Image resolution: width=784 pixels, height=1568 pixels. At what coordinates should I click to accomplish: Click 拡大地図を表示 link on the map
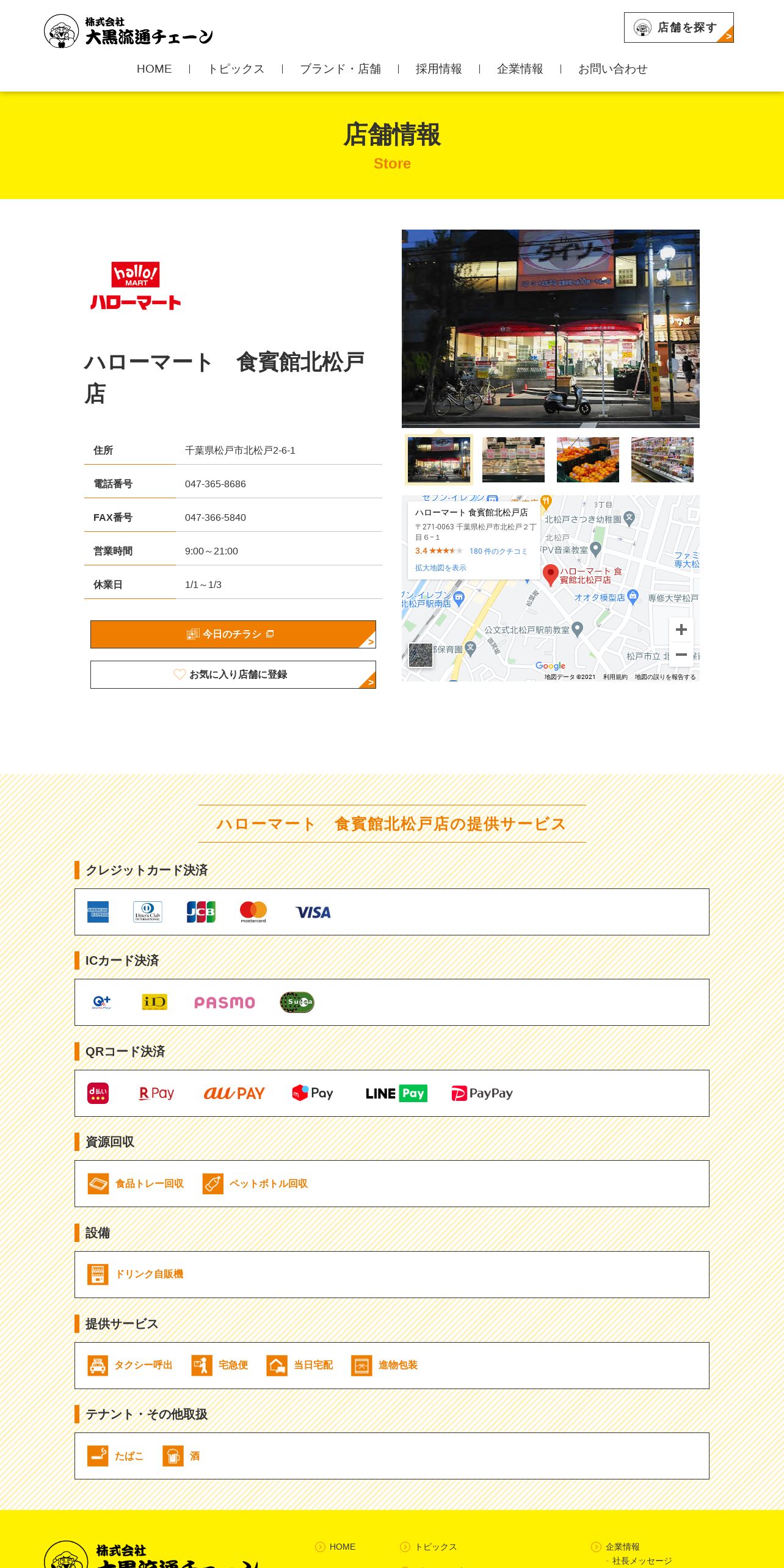click(x=440, y=568)
